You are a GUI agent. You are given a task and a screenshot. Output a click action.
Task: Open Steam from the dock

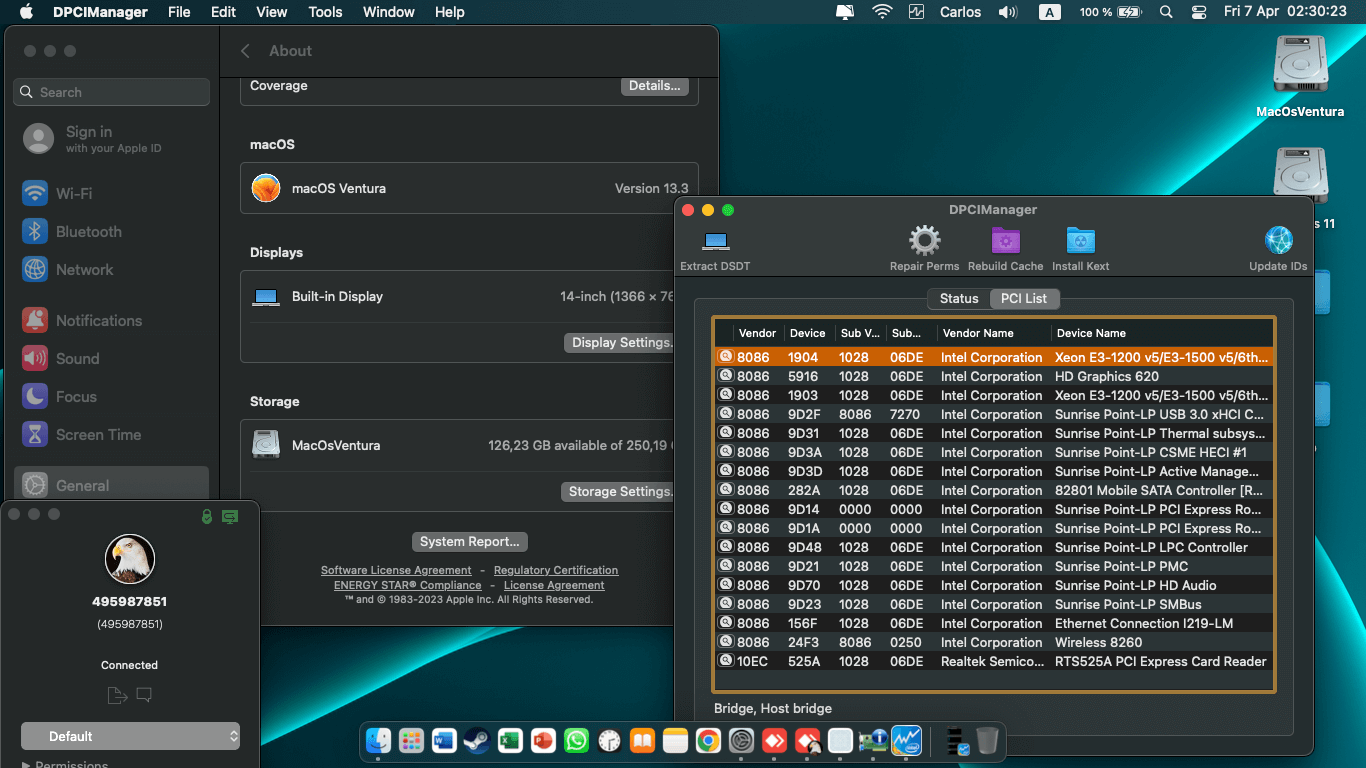[477, 740]
